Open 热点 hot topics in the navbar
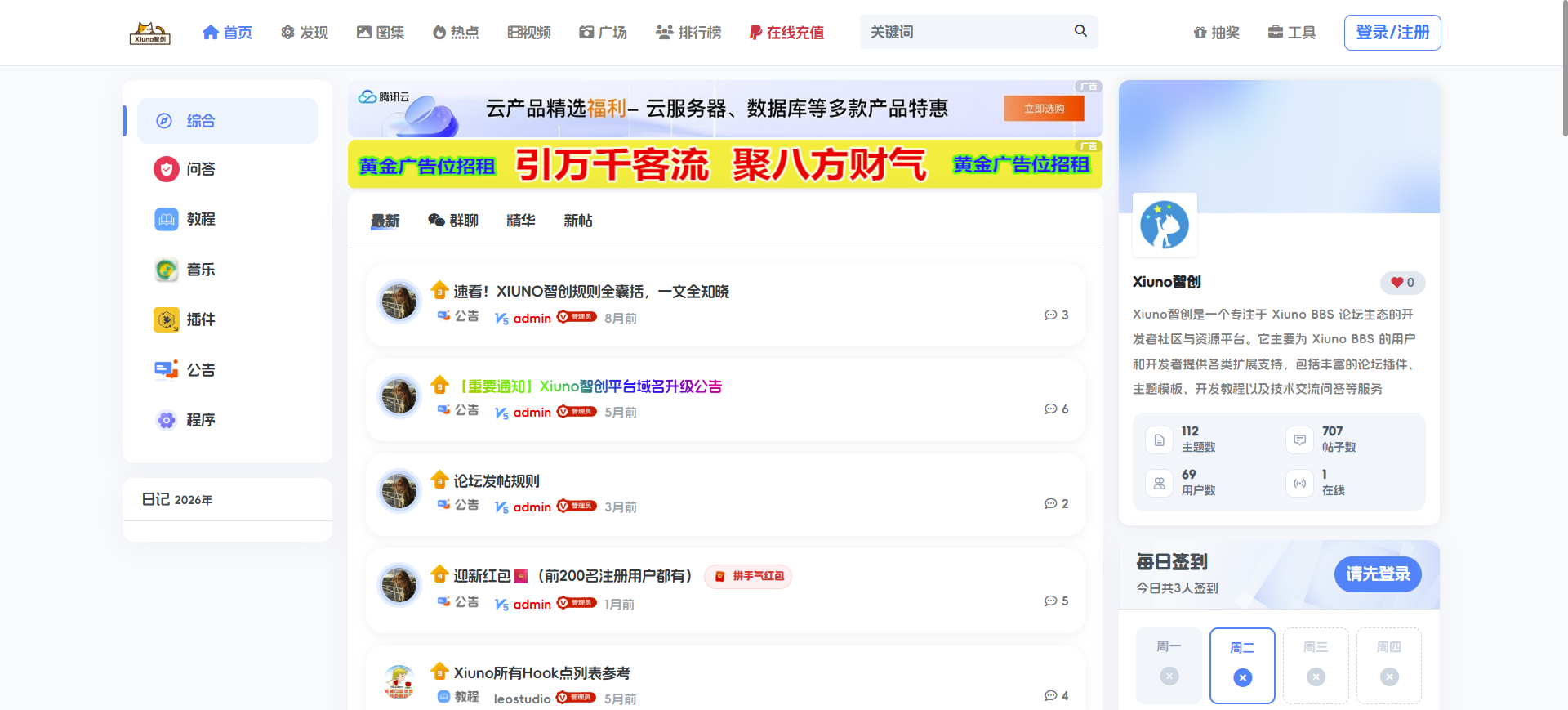The height and width of the screenshot is (710, 1568). coord(456,33)
